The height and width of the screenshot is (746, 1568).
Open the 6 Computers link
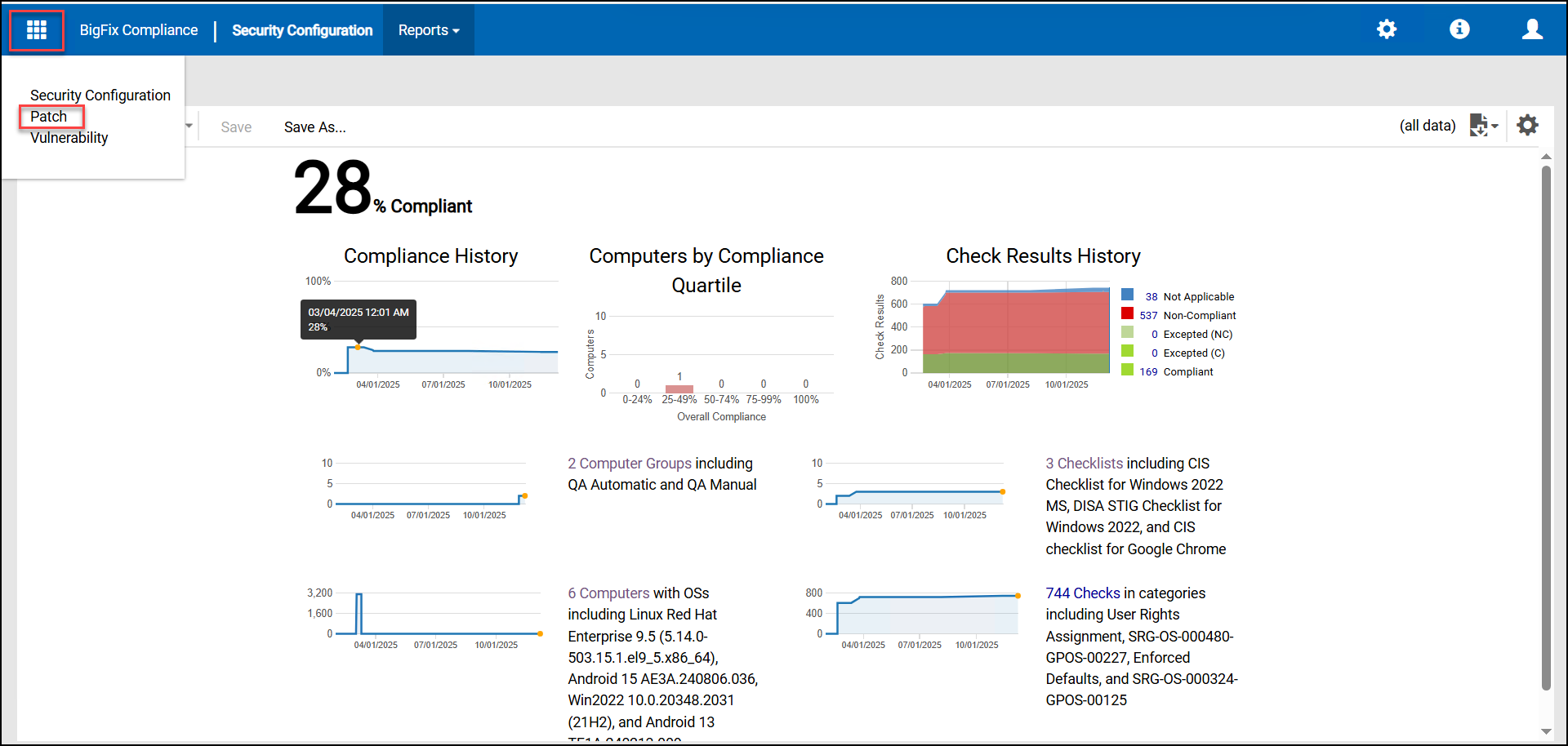pyautogui.click(x=608, y=593)
